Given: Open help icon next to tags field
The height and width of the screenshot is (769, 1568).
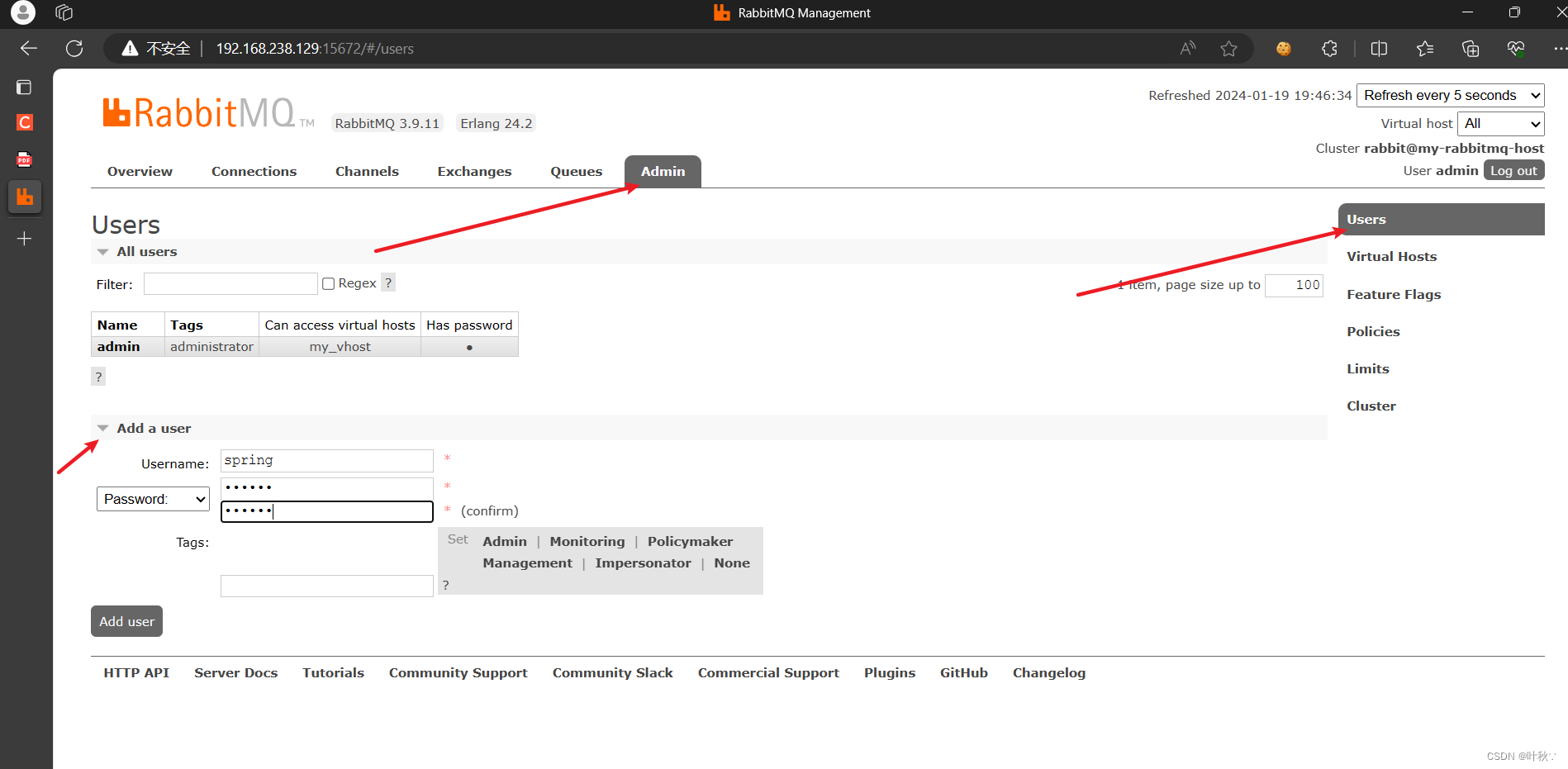Looking at the screenshot, I should point(445,585).
